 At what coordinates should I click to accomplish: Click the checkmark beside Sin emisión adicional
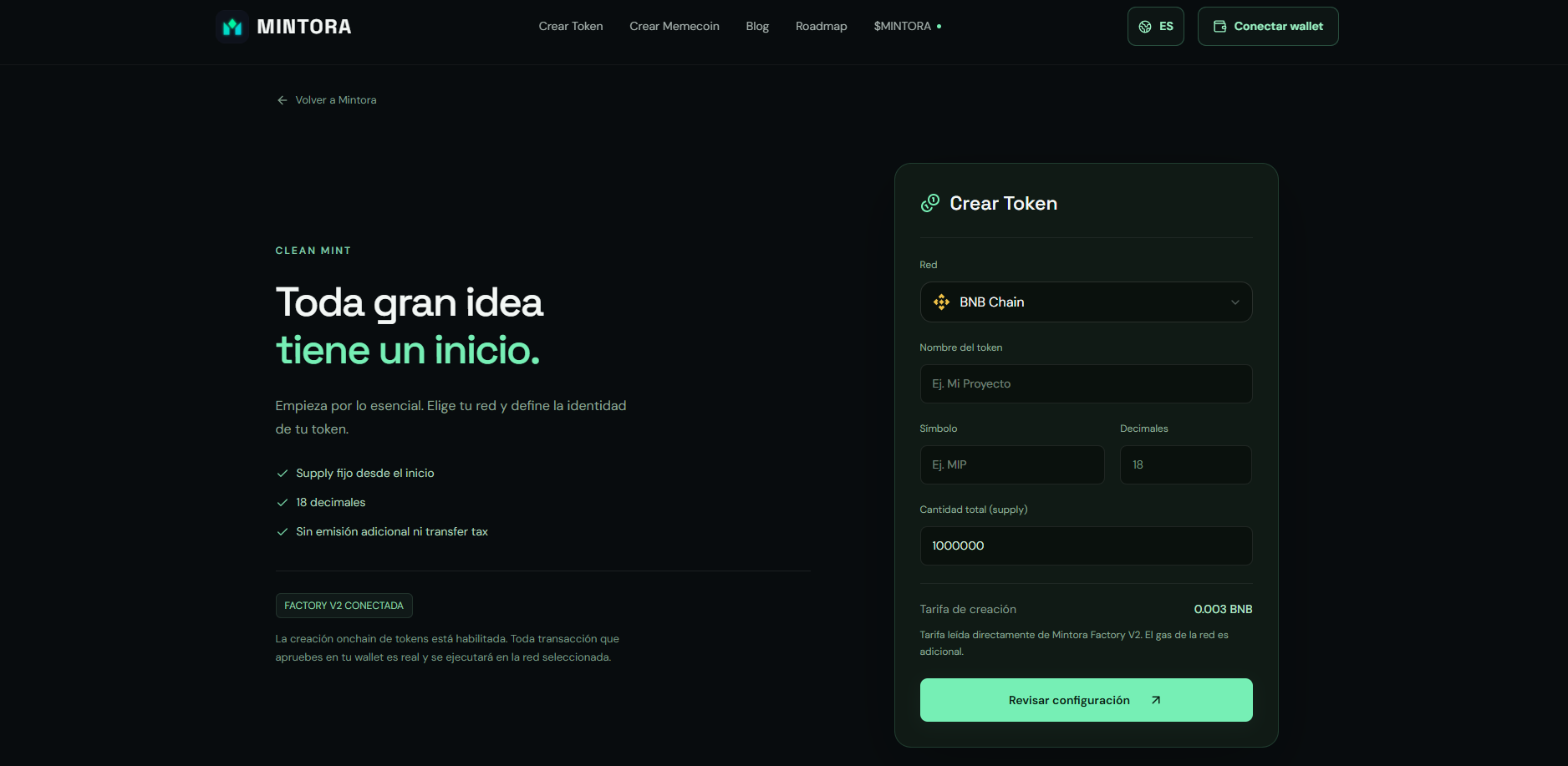click(x=283, y=532)
